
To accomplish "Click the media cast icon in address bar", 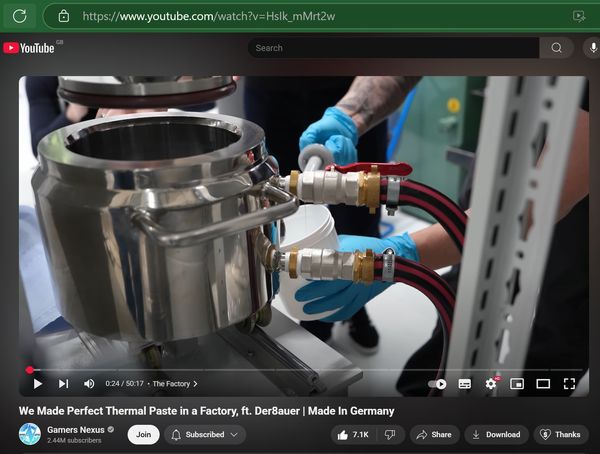I will [x=579, y=16].
